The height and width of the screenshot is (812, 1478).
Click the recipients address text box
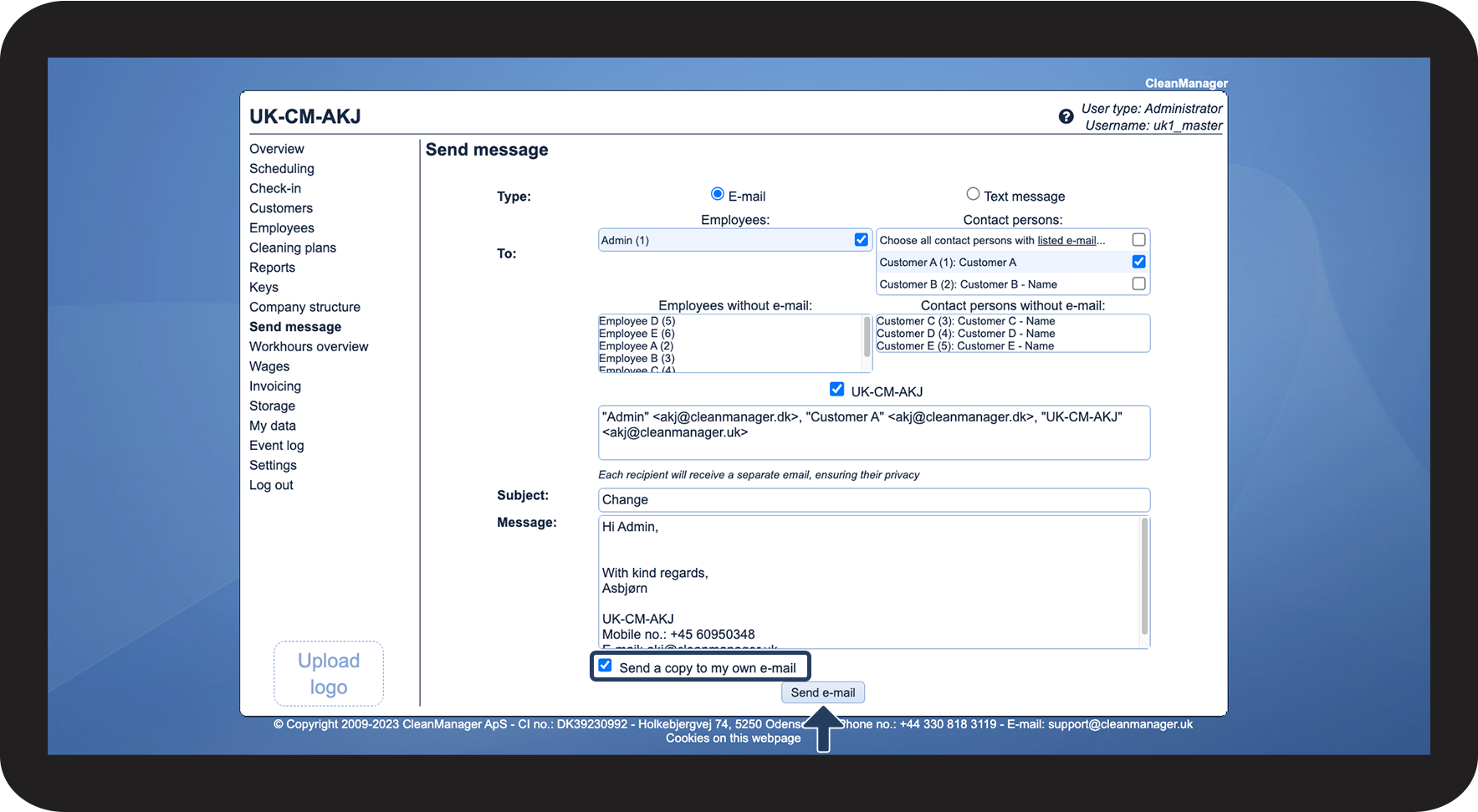click(x=874, y=432)
